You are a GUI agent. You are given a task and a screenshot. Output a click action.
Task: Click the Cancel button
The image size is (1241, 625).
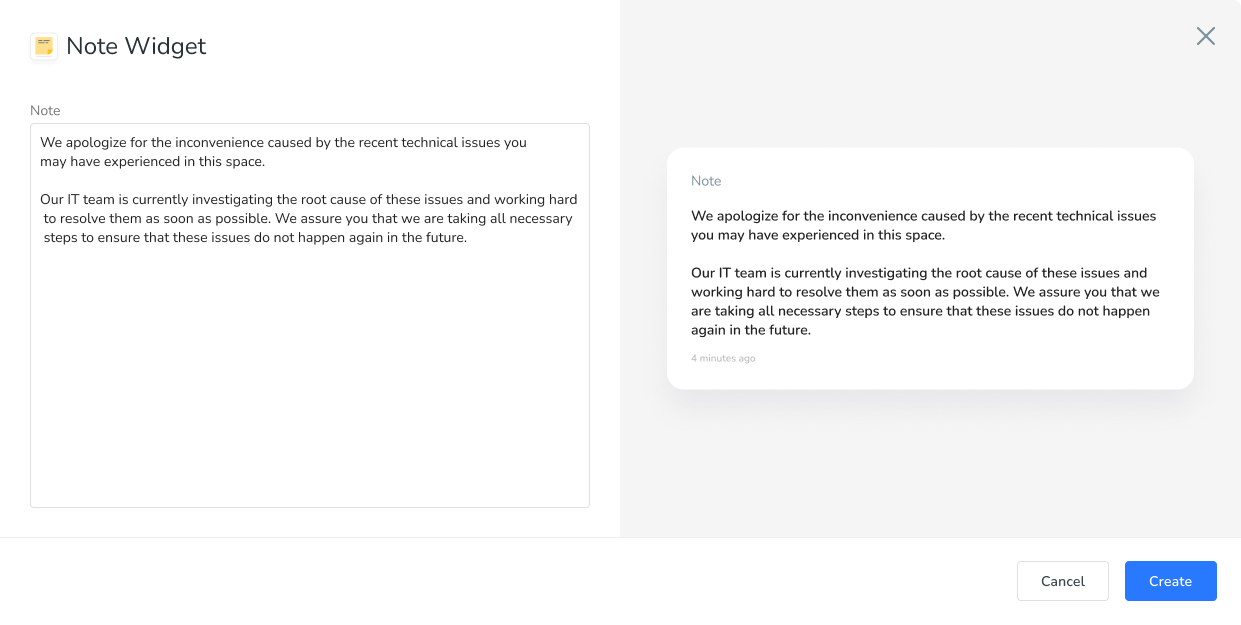pyautogui.click(x=1062, y=581)
